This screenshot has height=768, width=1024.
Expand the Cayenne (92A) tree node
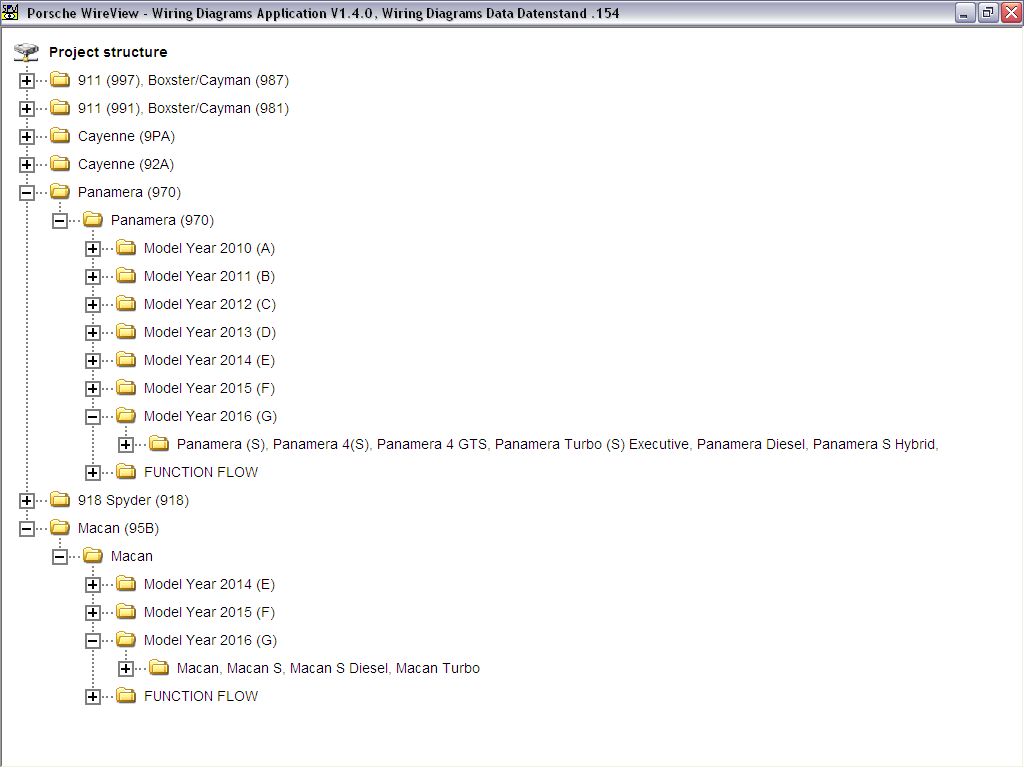click(27, 165)
